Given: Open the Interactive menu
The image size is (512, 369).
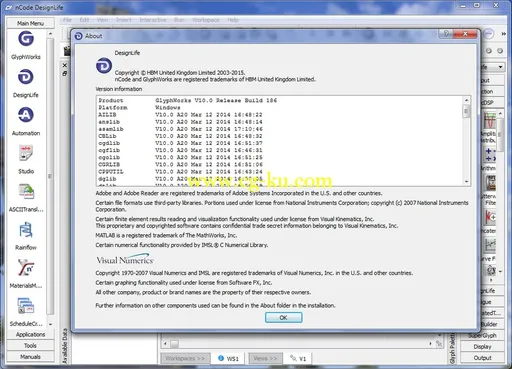Looking at the screenshot, I should pyautogui.click(x=153, y=20).
